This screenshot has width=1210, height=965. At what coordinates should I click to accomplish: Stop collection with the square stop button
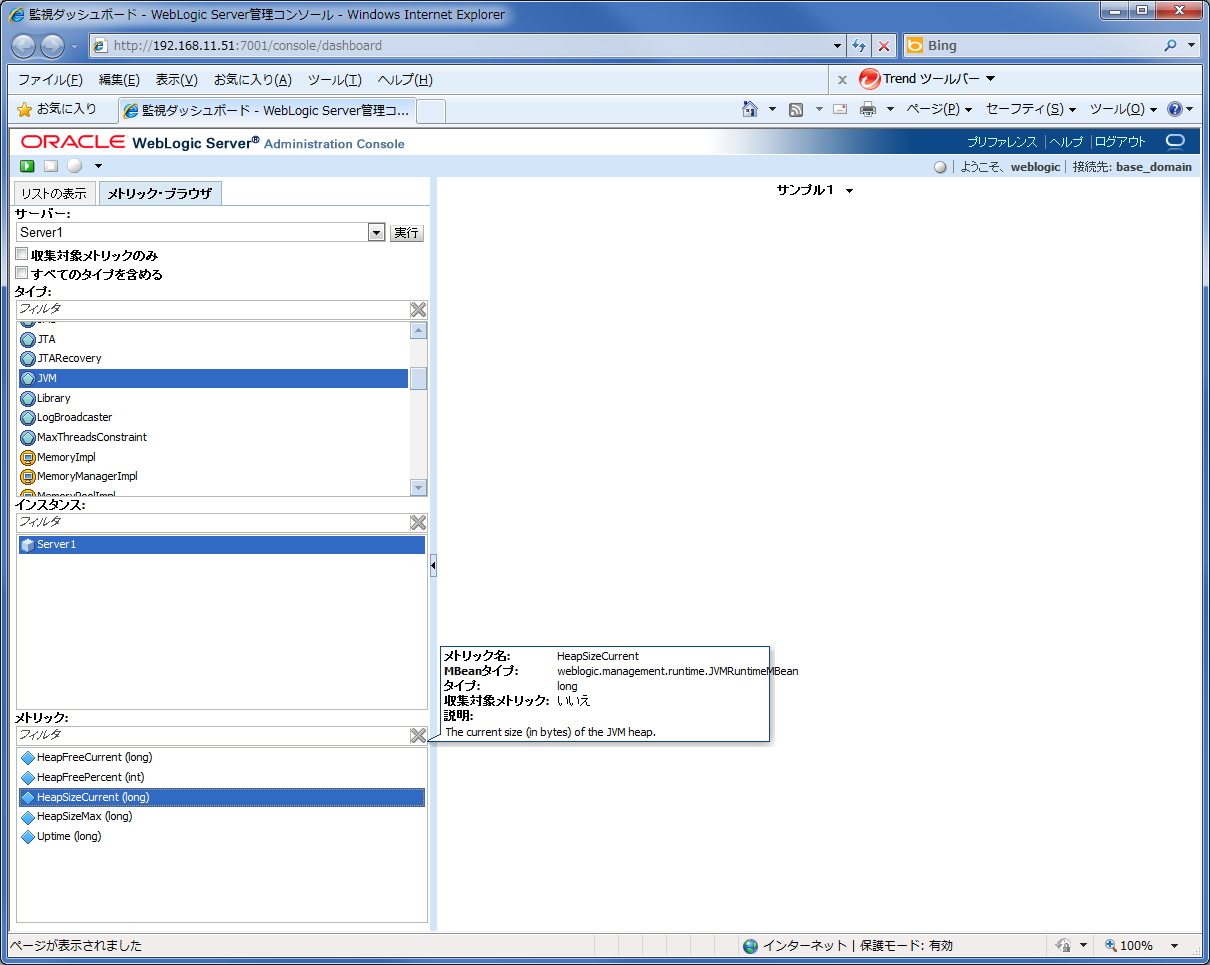tap(51, 166)
